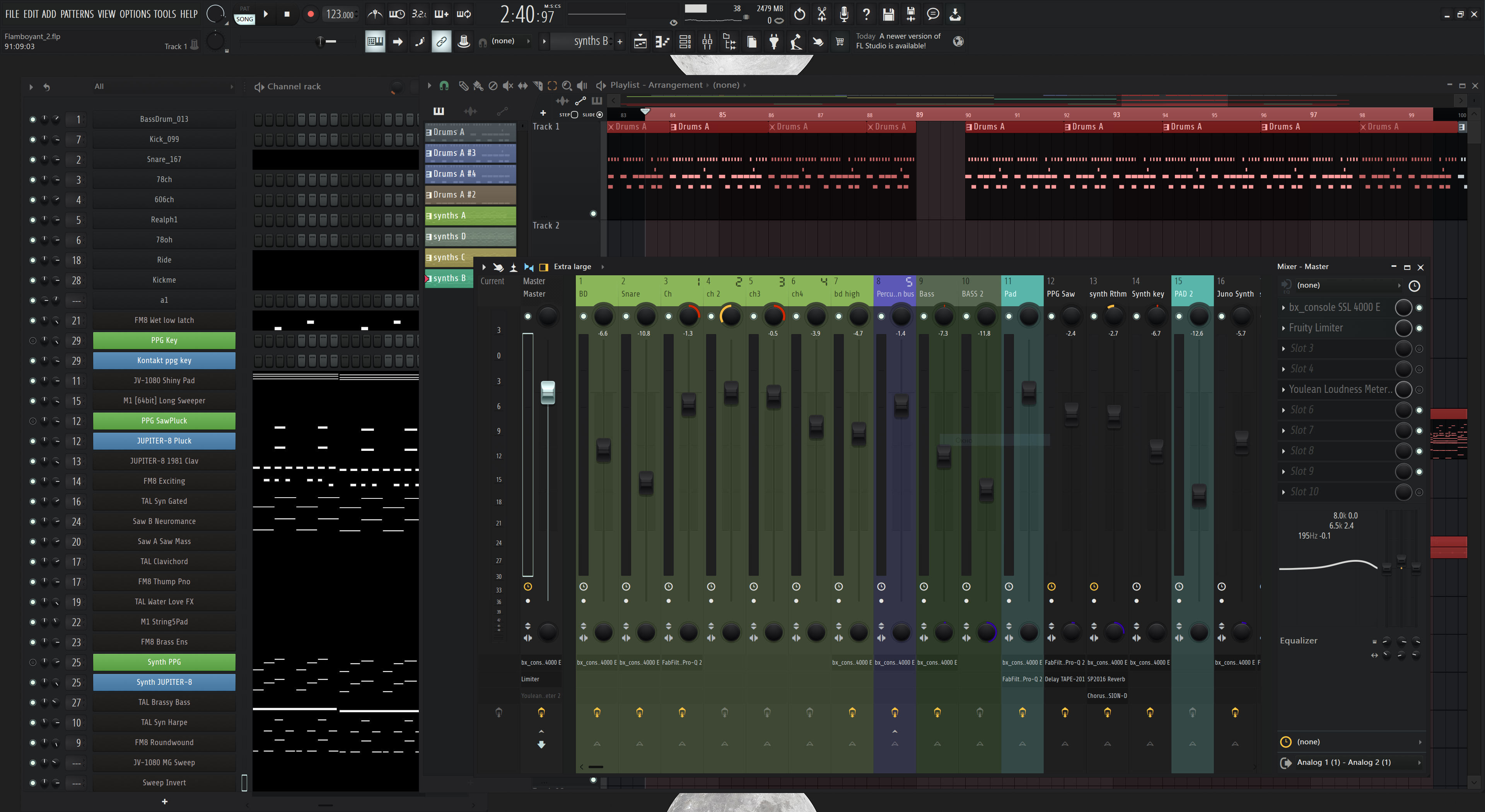Open the plugin picker plug icon
The image size is (1485, 812).
(773, 41)
